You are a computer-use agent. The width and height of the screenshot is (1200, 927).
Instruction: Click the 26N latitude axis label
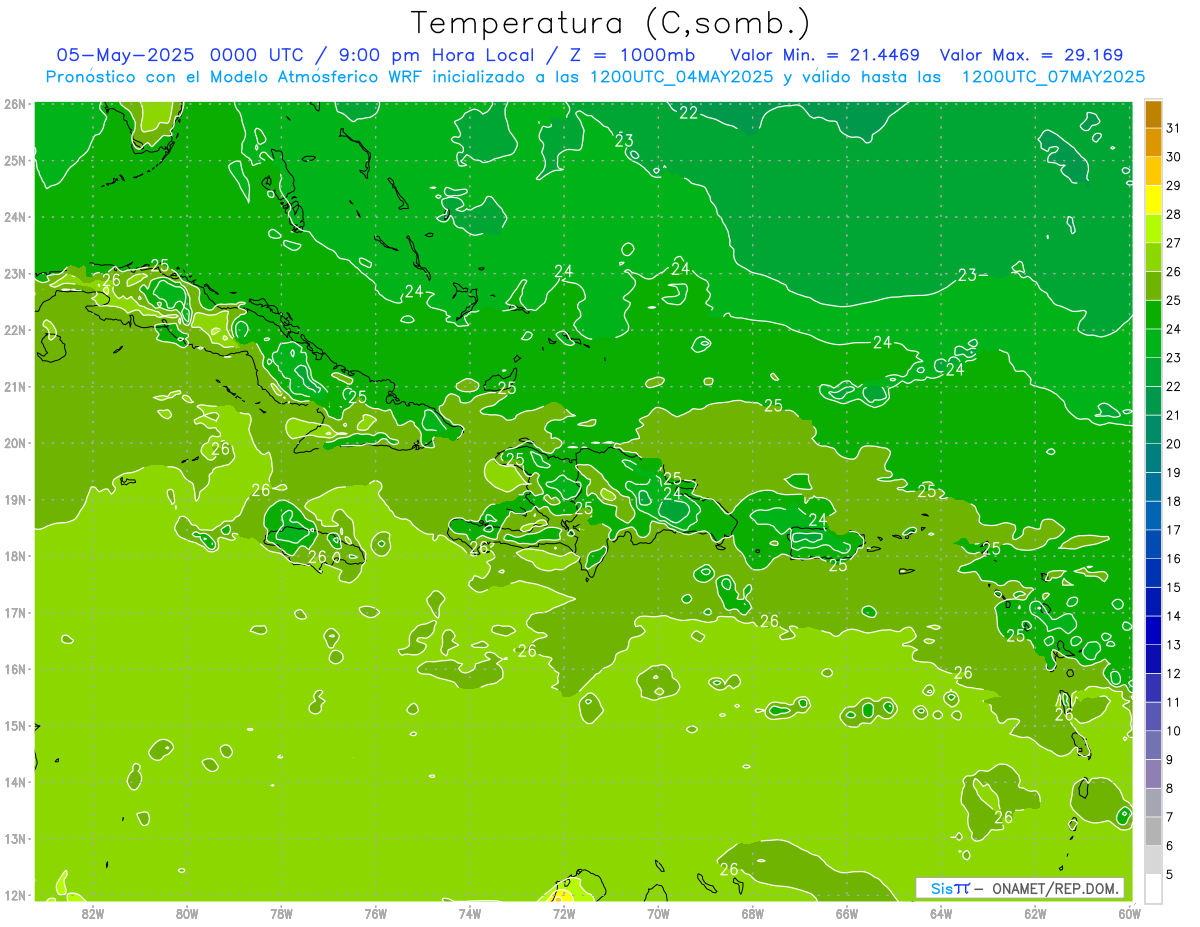16,104
